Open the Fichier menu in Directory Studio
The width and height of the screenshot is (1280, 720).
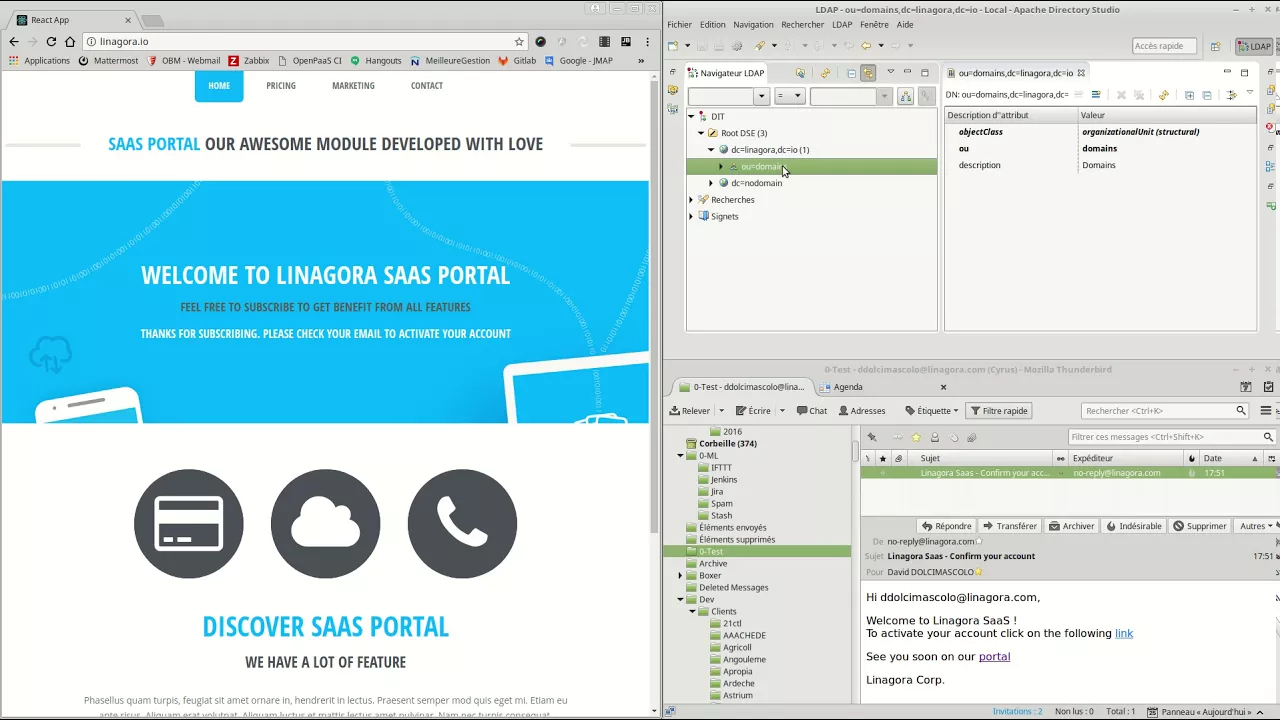click(679, 25)
